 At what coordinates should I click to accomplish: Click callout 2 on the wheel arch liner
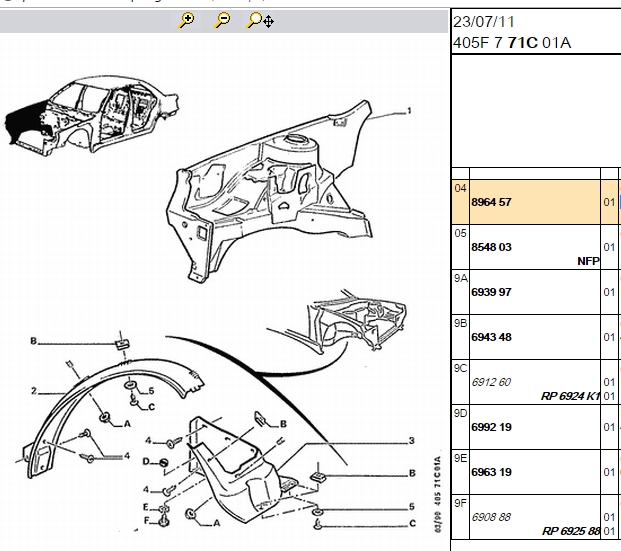tap(34, 391)
